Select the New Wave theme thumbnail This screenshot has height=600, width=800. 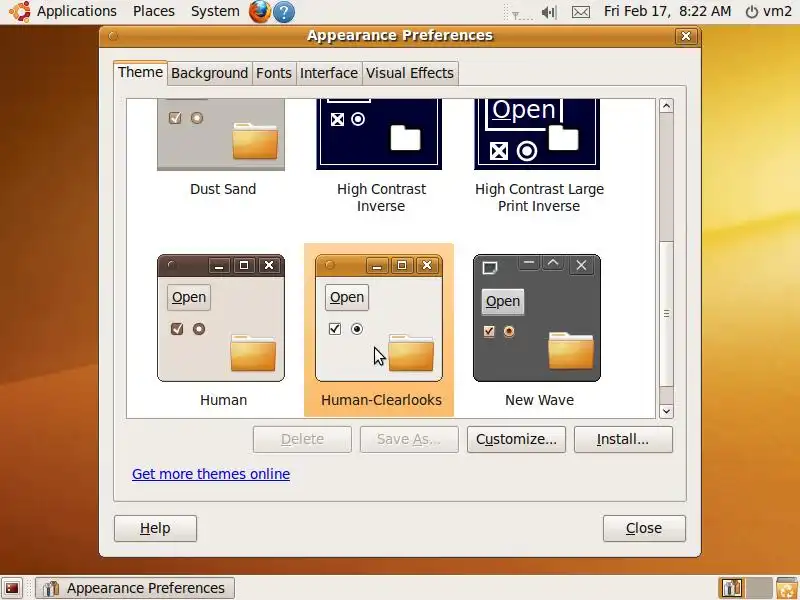tap(537, 318)
